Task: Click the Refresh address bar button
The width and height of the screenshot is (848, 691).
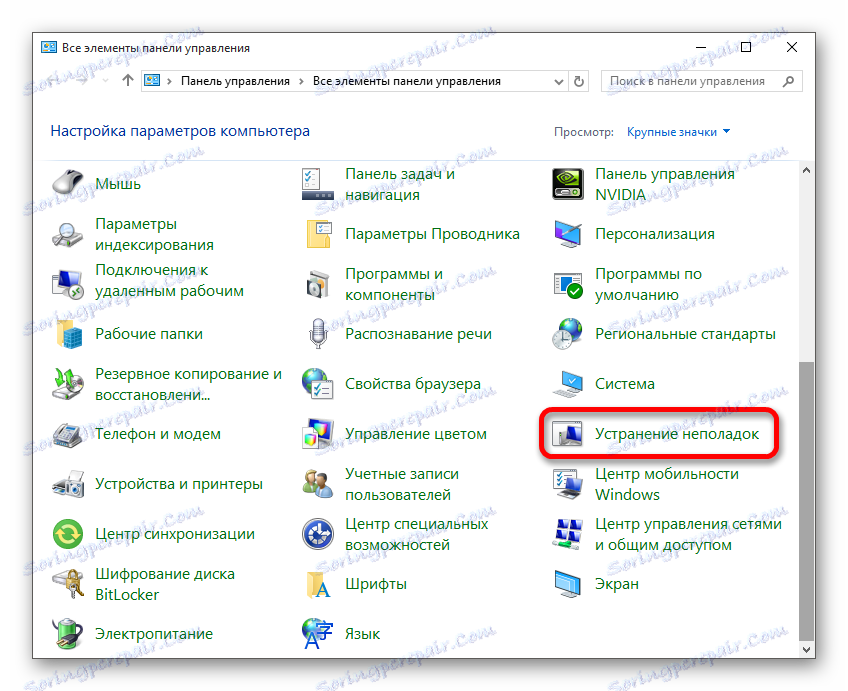Action: tap(579, 82)
